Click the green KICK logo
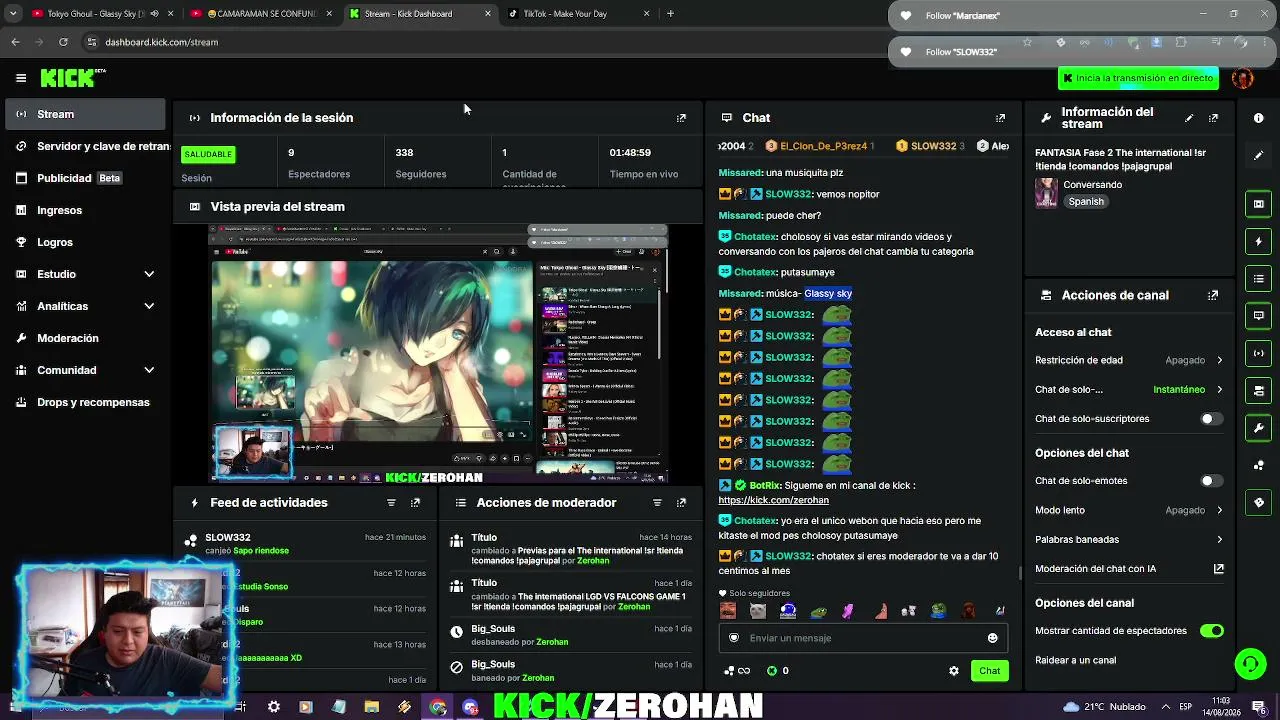Screen dimensions: 1280x720 coord(72,78)
